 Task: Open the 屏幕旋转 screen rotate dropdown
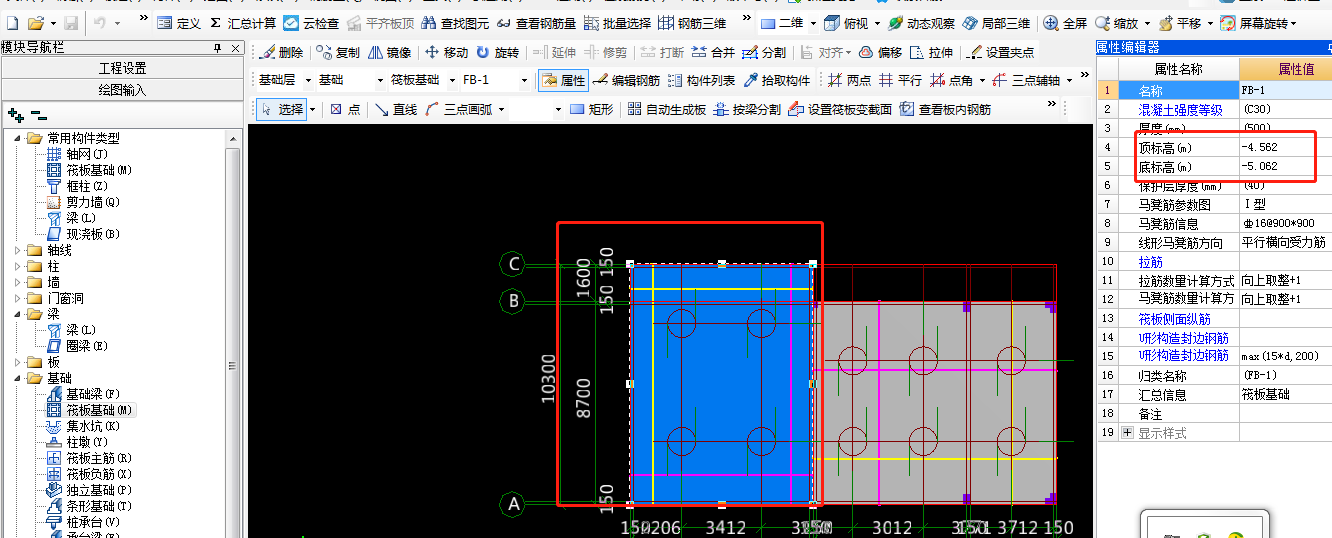coord(1294,23)
